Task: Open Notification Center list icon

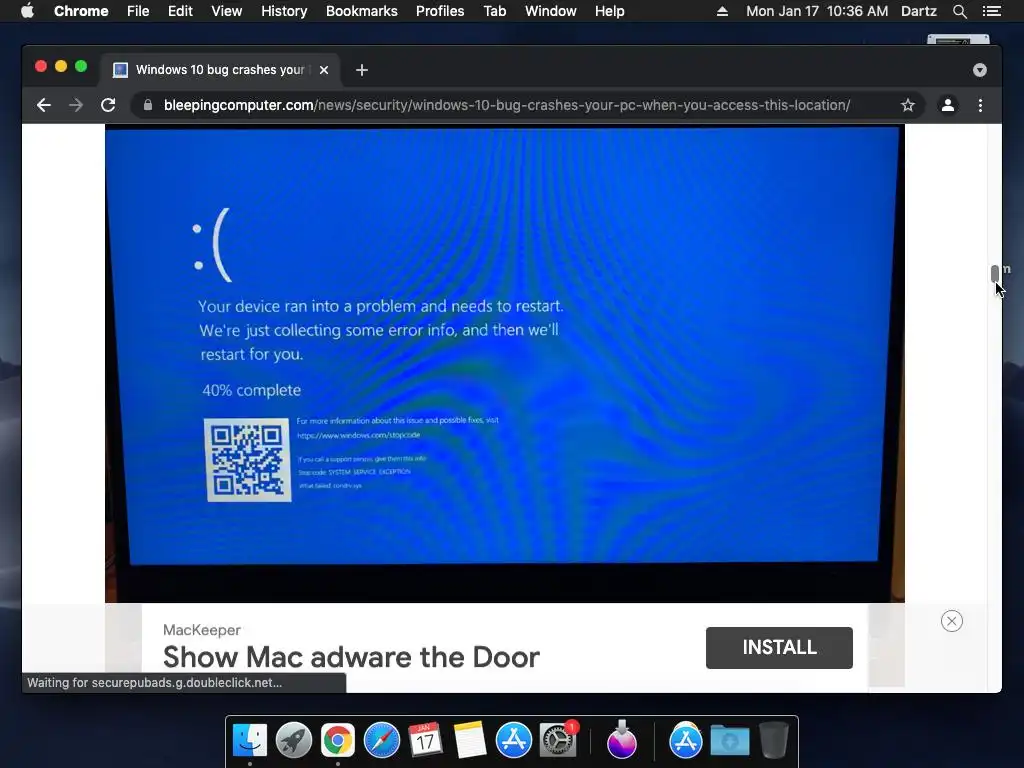Action: tap(991, 11)
